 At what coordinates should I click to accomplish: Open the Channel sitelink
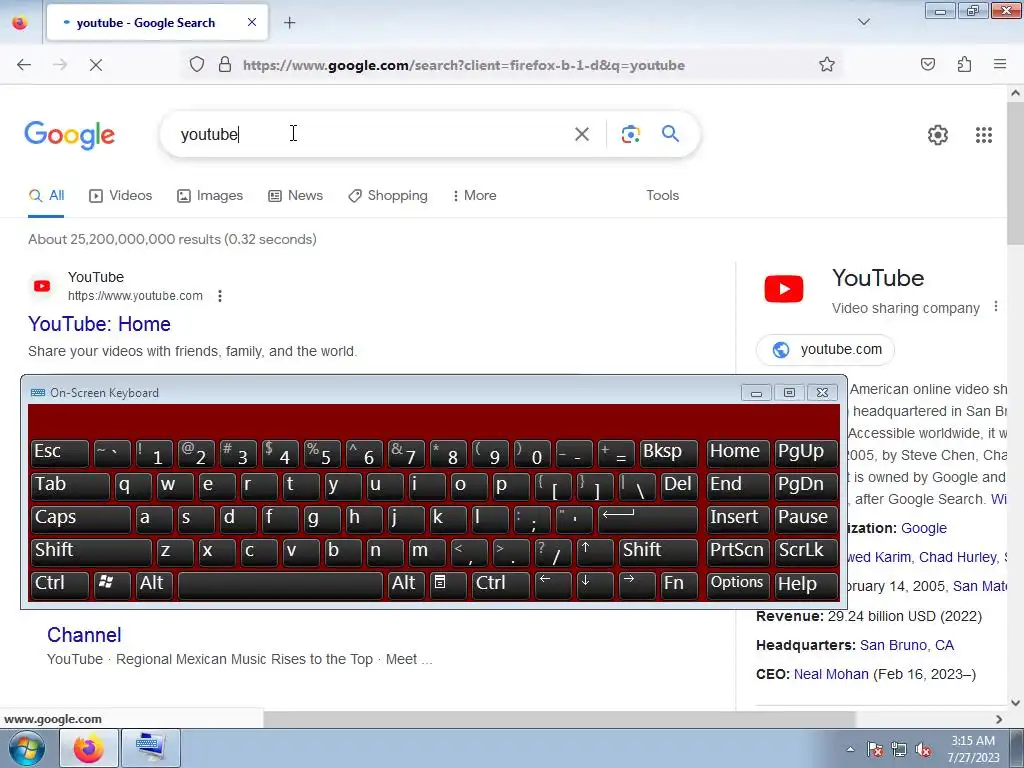(84, 635)
